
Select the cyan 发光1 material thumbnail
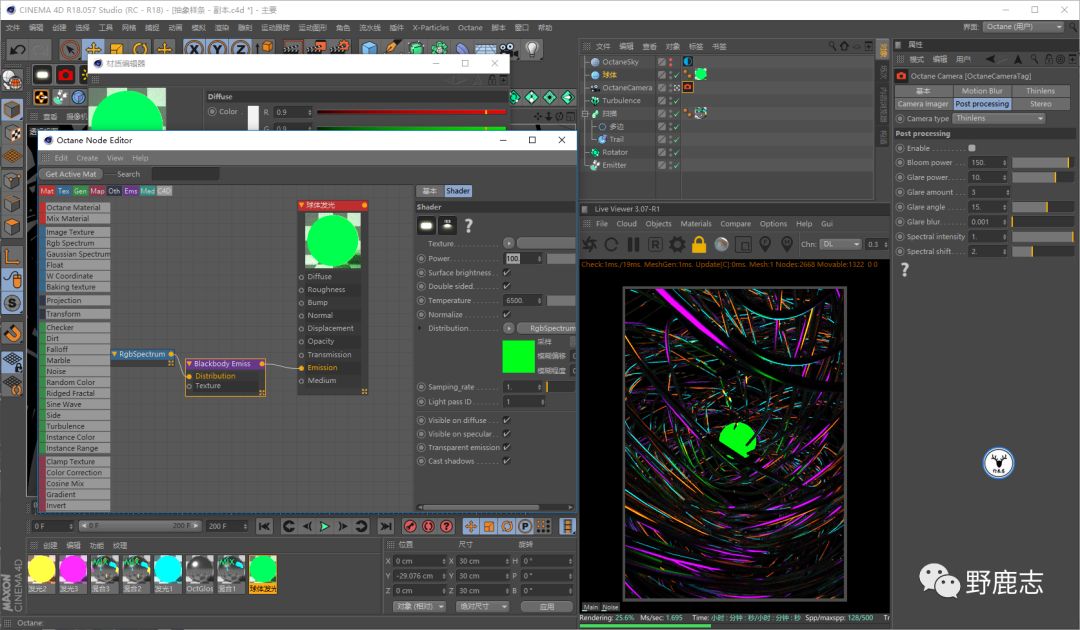pos(168,570)
